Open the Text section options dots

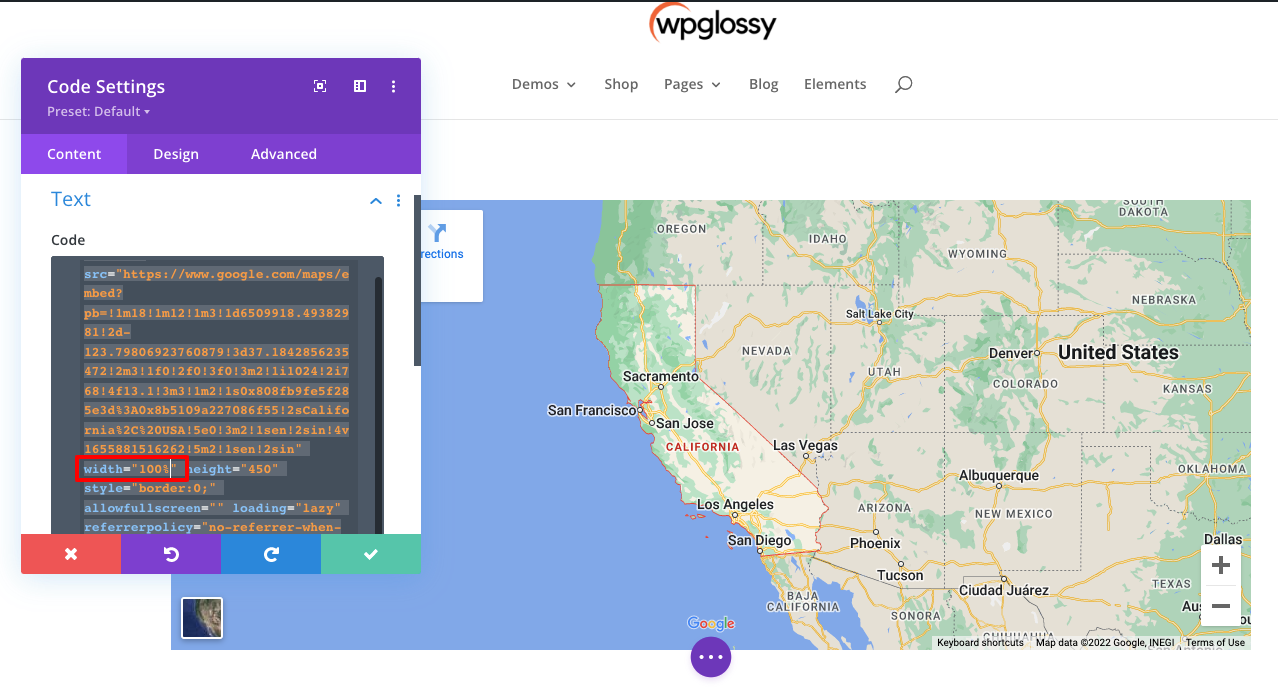point(398,201)
